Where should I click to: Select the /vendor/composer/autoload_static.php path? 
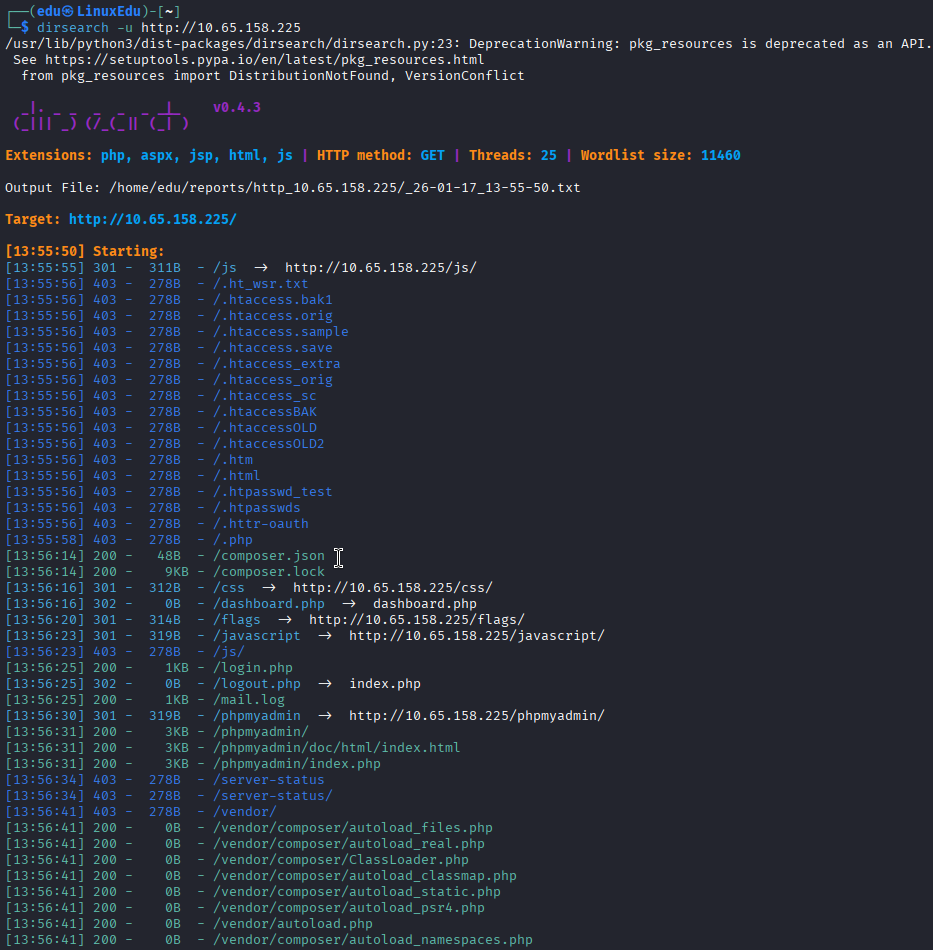tap(357, 892)
